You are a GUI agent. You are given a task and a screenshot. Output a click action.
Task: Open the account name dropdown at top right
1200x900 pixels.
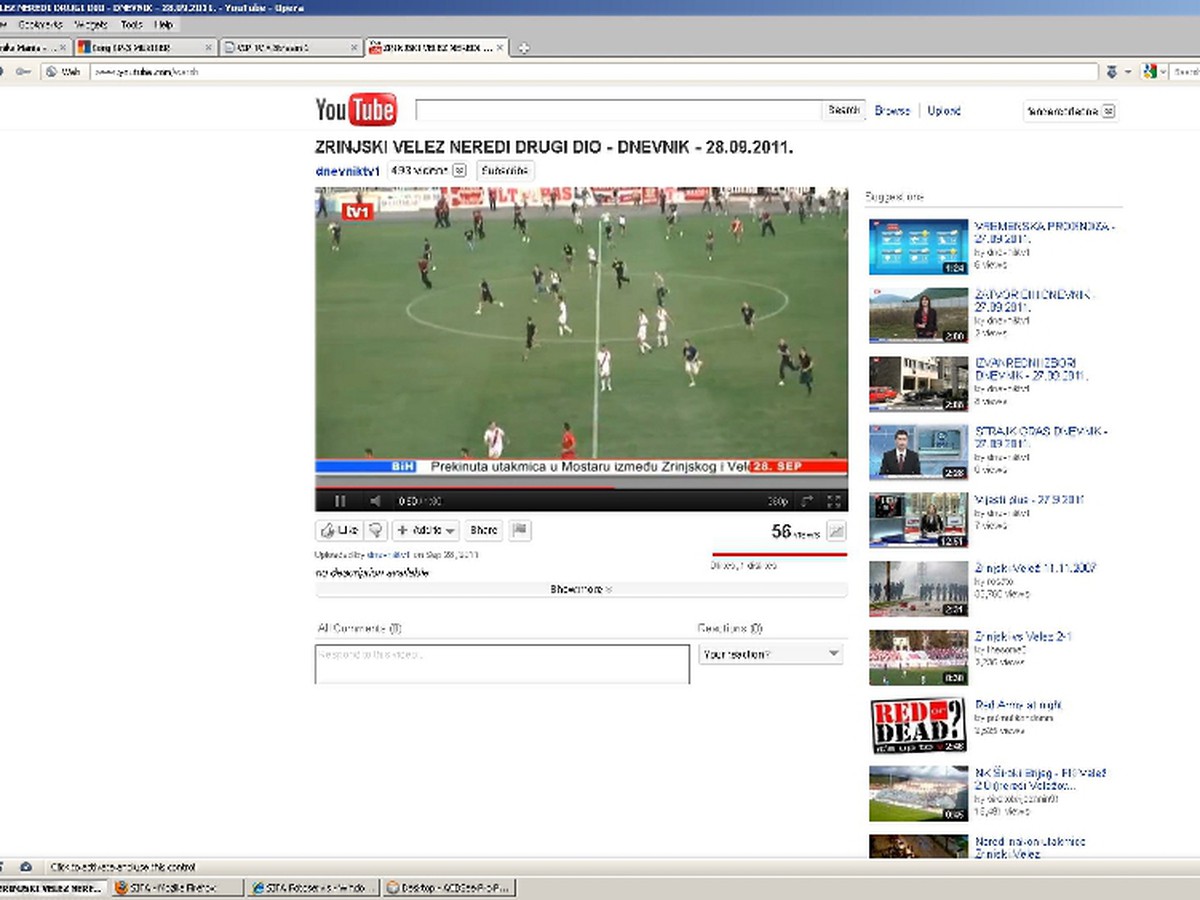coord(1069,112)
